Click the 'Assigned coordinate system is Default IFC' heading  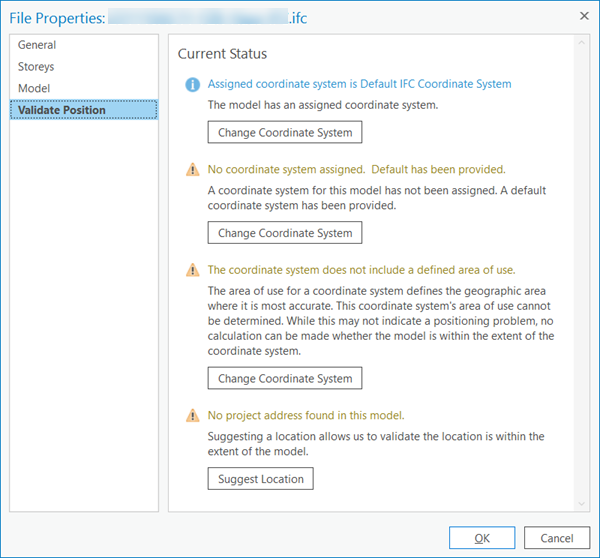click(x=359, y=84)
